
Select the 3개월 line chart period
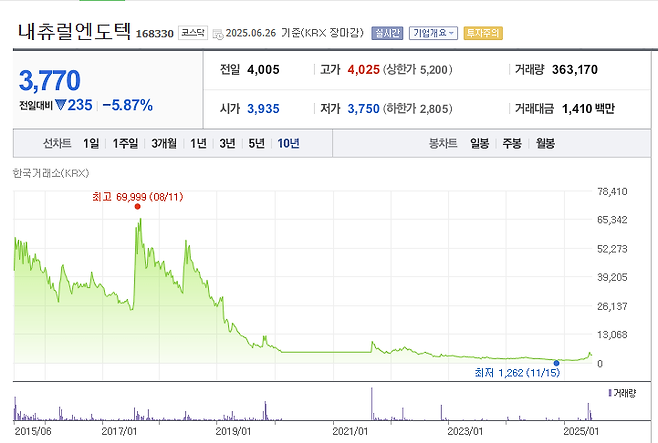point(164,143)
